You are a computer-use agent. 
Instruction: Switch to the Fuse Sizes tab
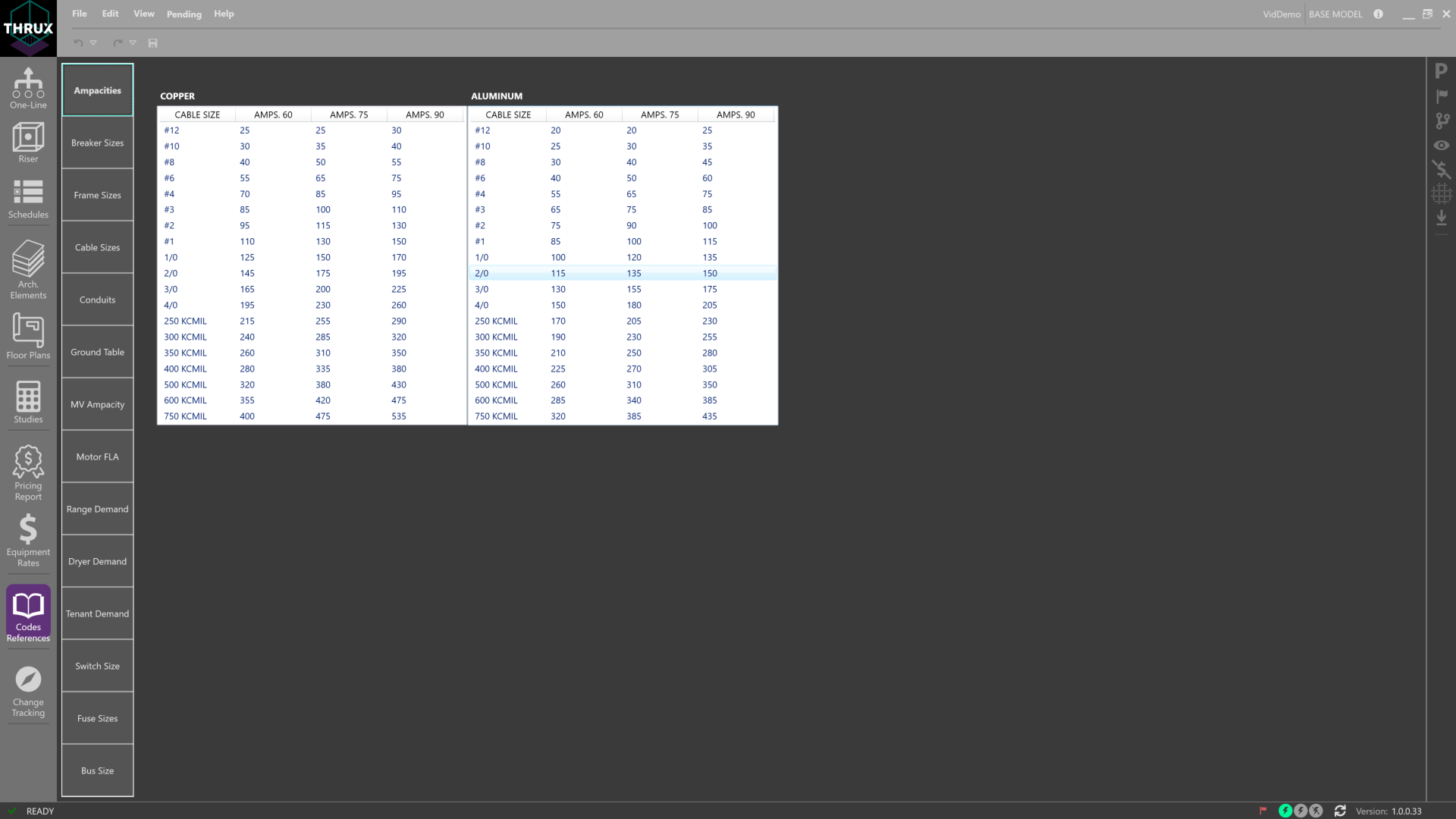point(97,718)
